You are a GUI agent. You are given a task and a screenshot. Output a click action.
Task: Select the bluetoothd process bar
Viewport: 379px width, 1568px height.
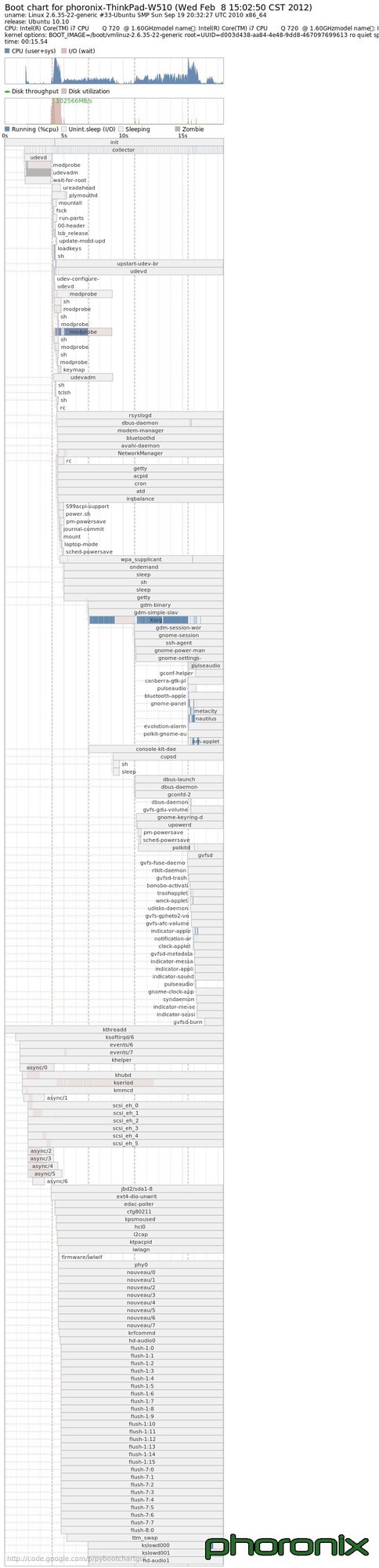(x=140, y=438)
